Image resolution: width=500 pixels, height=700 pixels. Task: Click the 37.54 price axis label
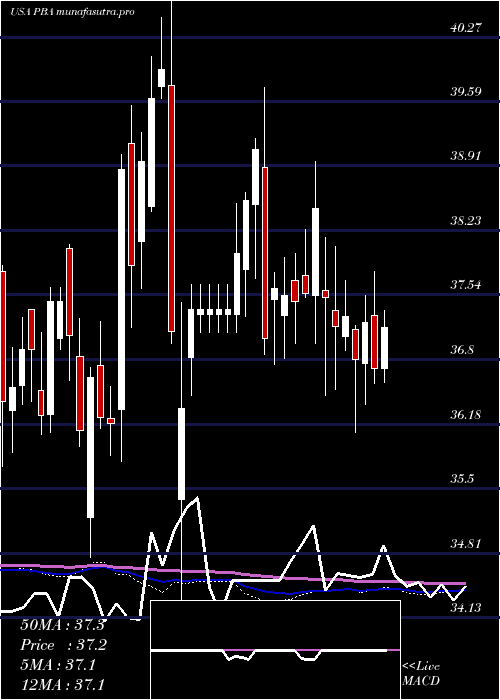pyautogui.click(x=466, y=284)
